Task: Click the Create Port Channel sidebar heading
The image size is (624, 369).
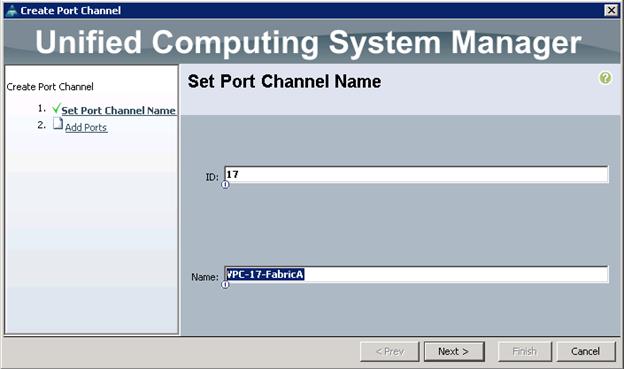Action: tap(50, 87)
